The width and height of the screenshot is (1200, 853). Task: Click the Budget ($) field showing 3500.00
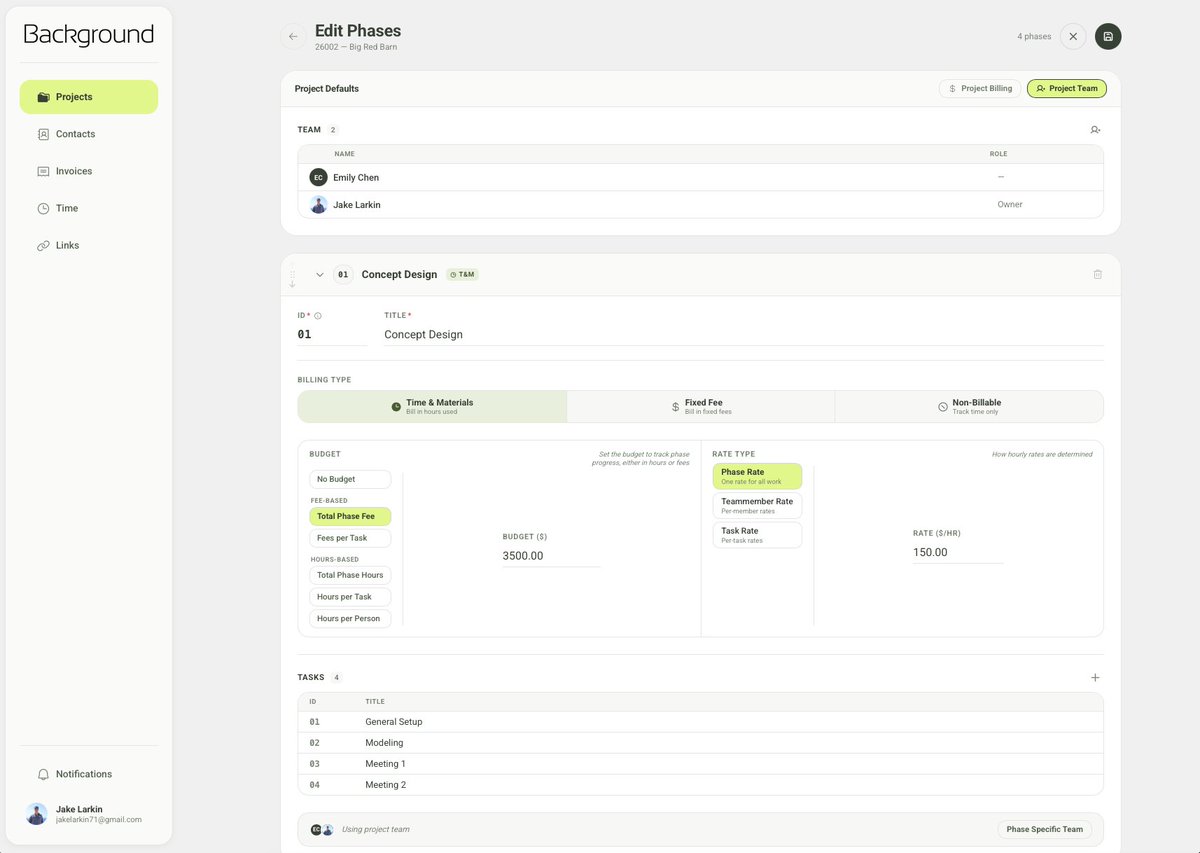coord(551,556)
